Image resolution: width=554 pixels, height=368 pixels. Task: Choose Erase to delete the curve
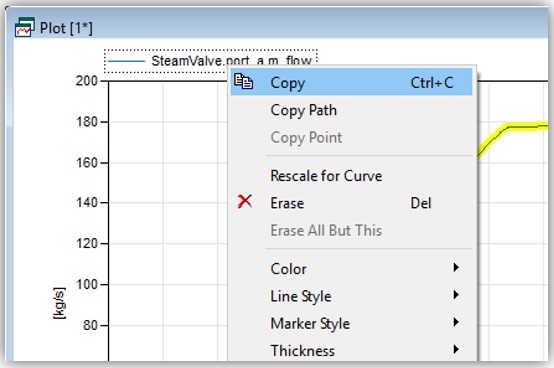(x=352, y=203)
